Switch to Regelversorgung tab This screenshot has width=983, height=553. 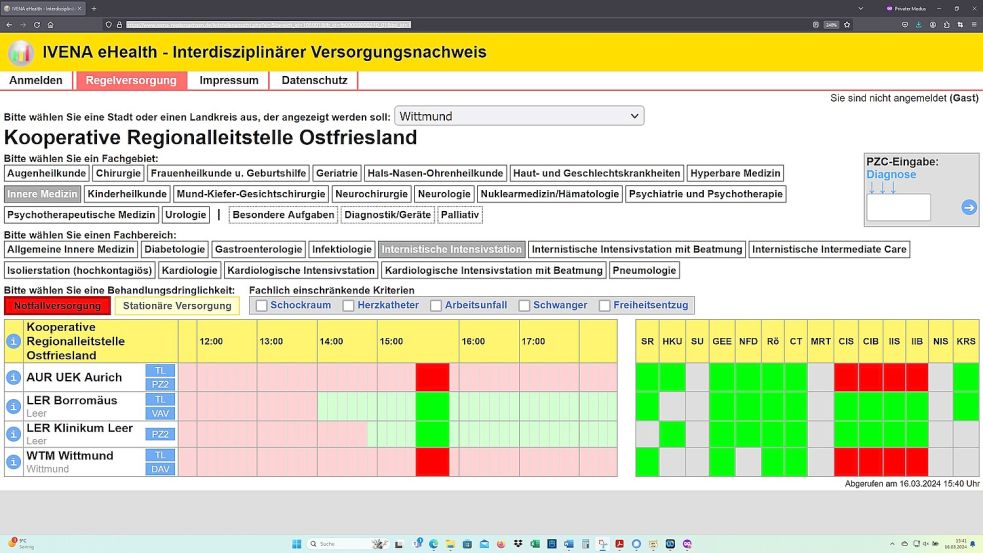tap(131, 80)
